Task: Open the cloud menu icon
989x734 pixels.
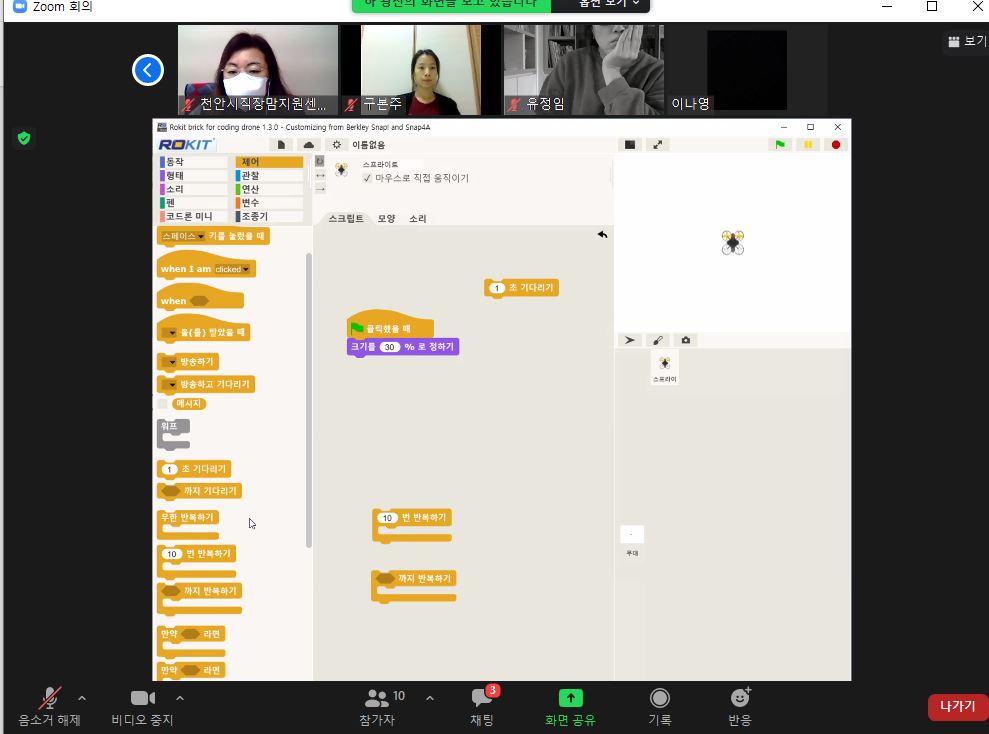Action: pyautogui.click(x=309, y=145)
